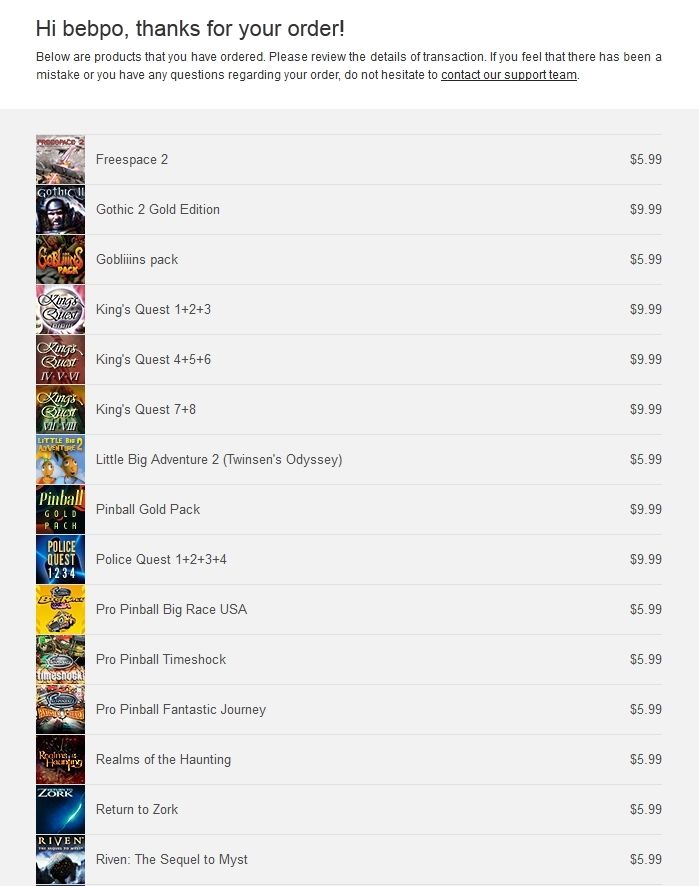Open Pro Pinball Big Race USA cover
This screenshot has height=886, width=699.
coord(60,610)
